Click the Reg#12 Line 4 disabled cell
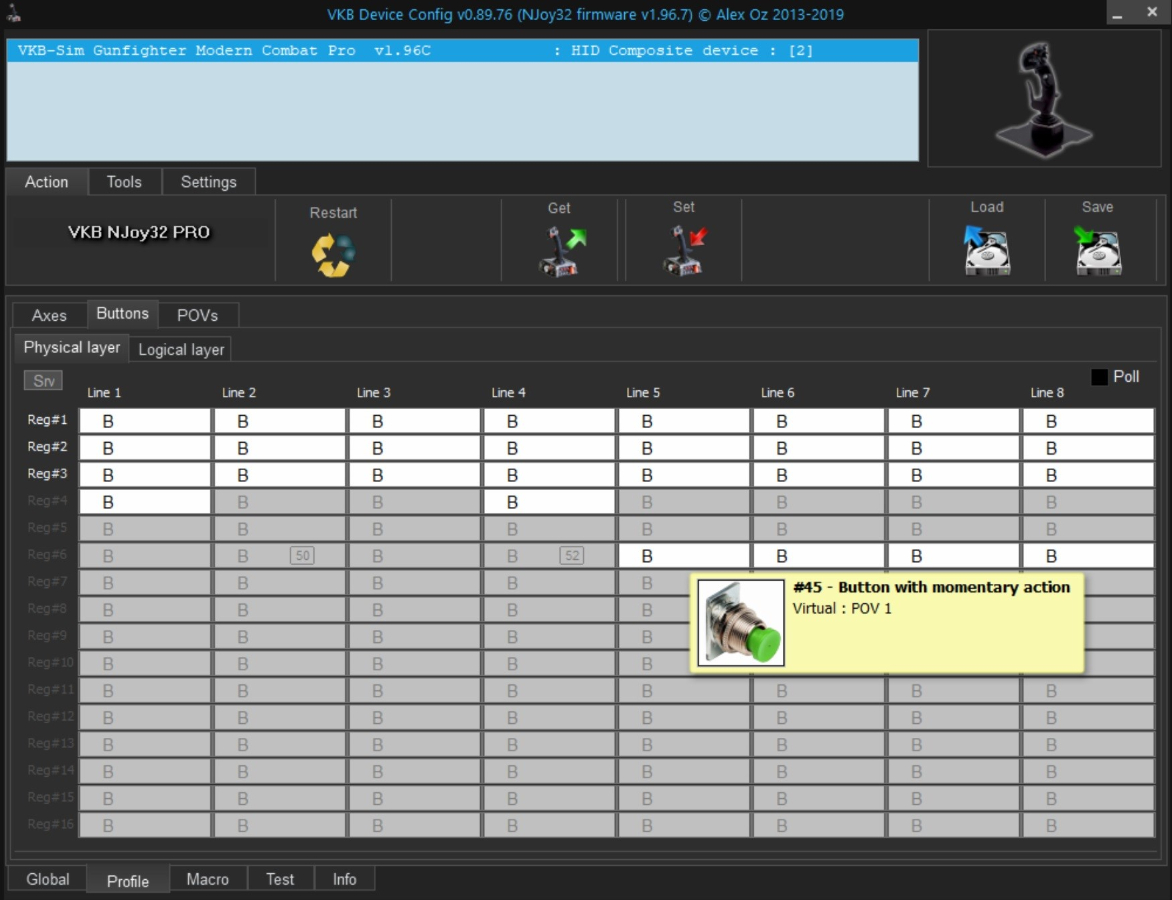1172x900 pixels. coord(549,718)
